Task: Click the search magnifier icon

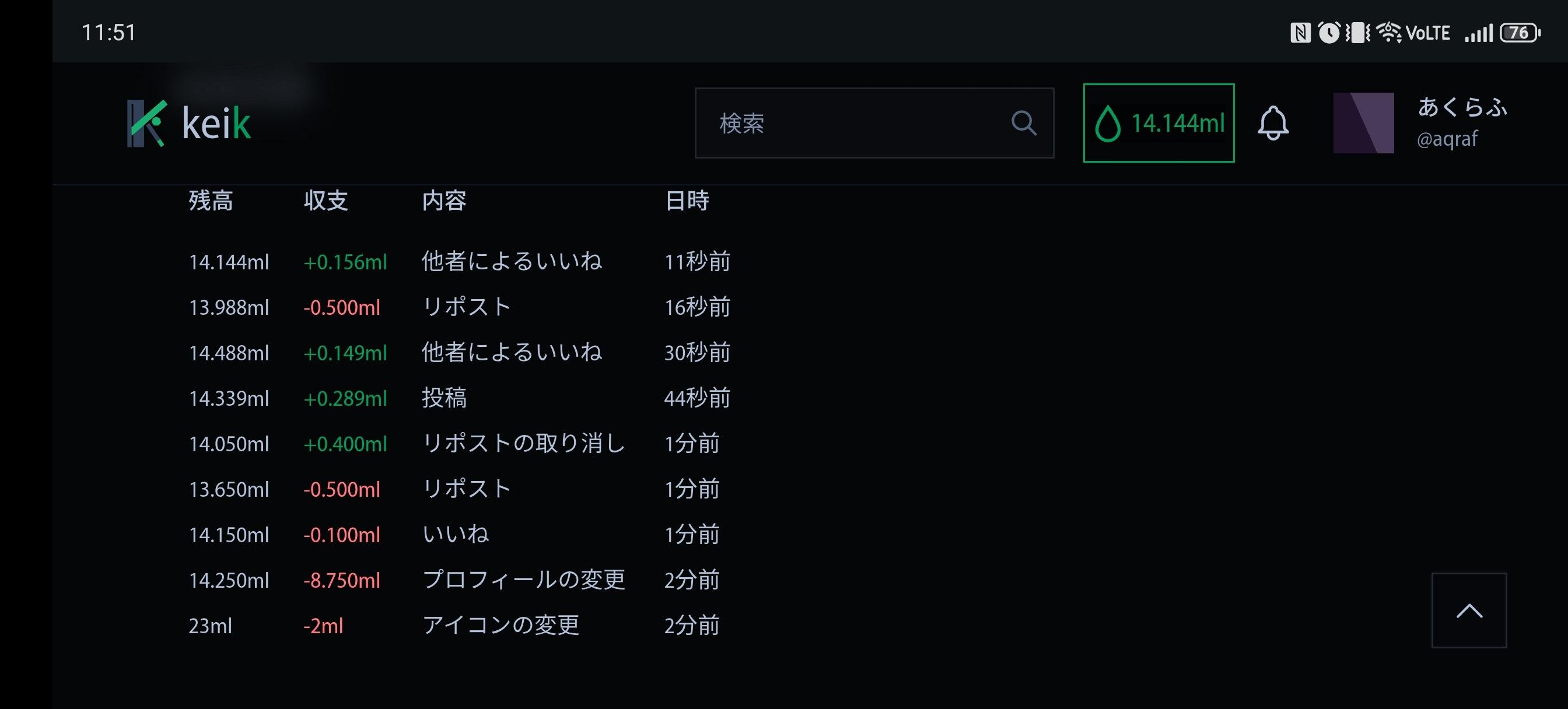Action: pos(1023,123)
